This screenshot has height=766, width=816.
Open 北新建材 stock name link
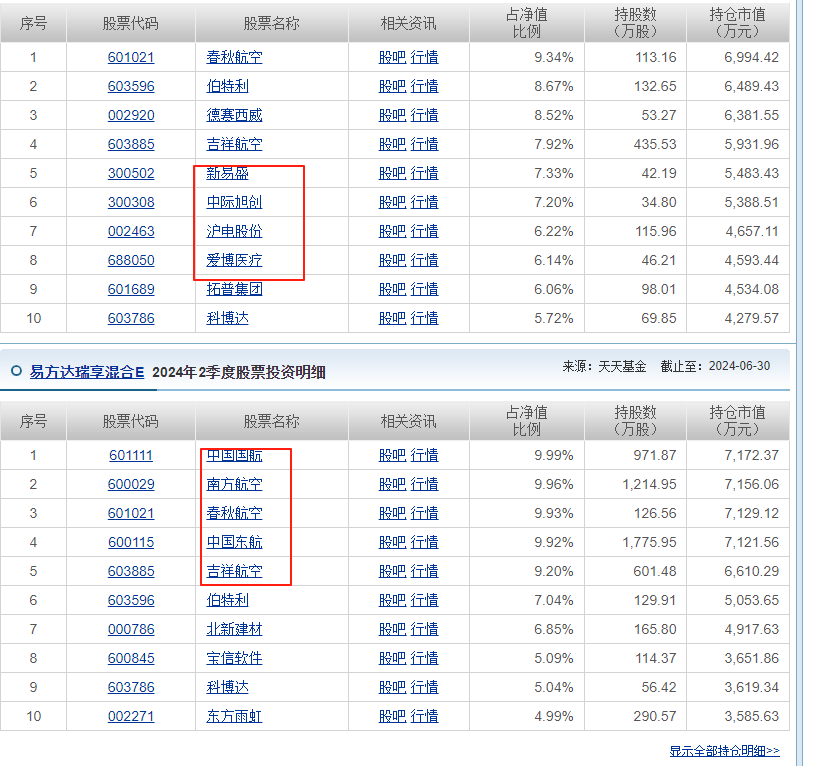[234, 630]
